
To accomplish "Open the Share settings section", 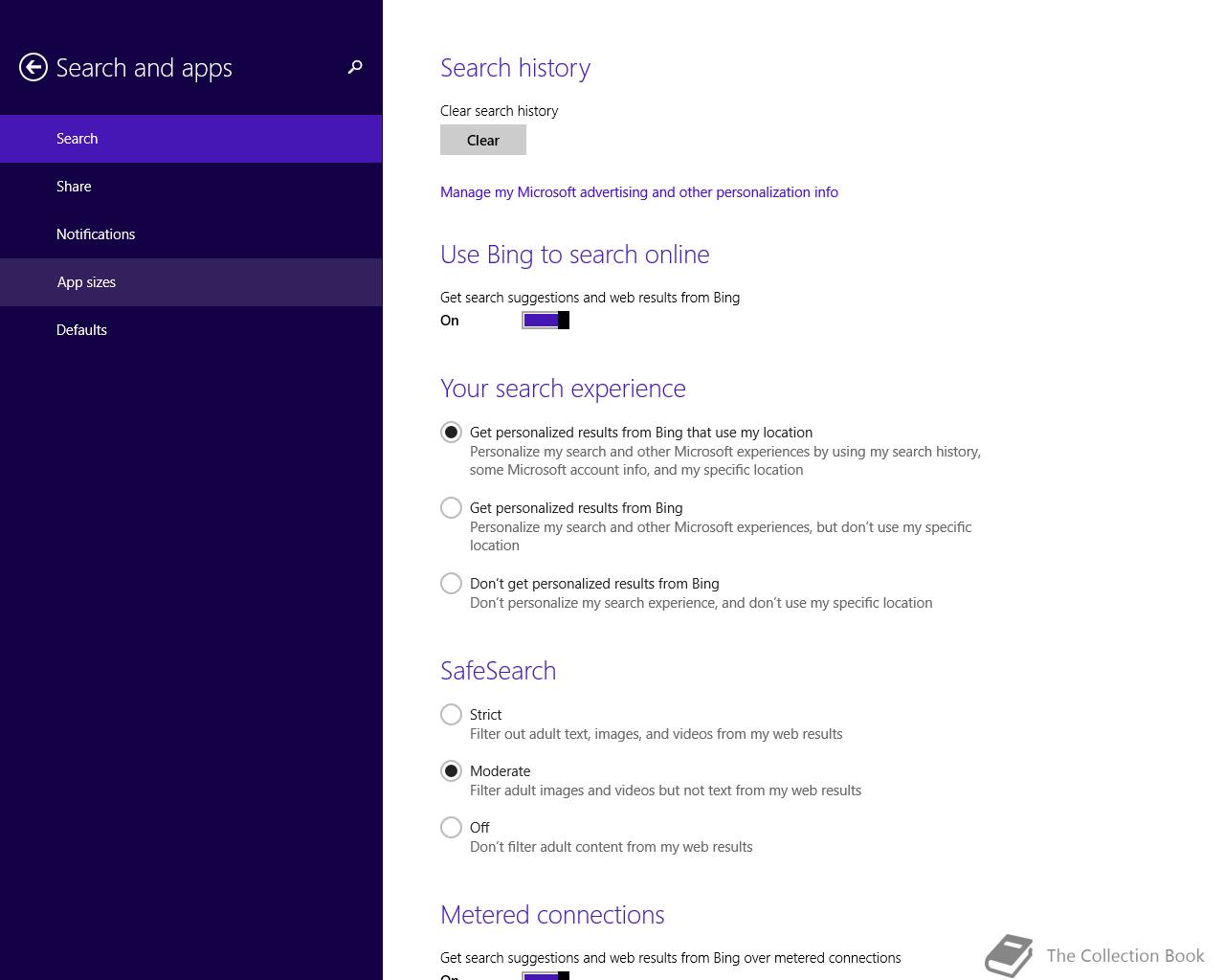I will (x=74, y=187).
